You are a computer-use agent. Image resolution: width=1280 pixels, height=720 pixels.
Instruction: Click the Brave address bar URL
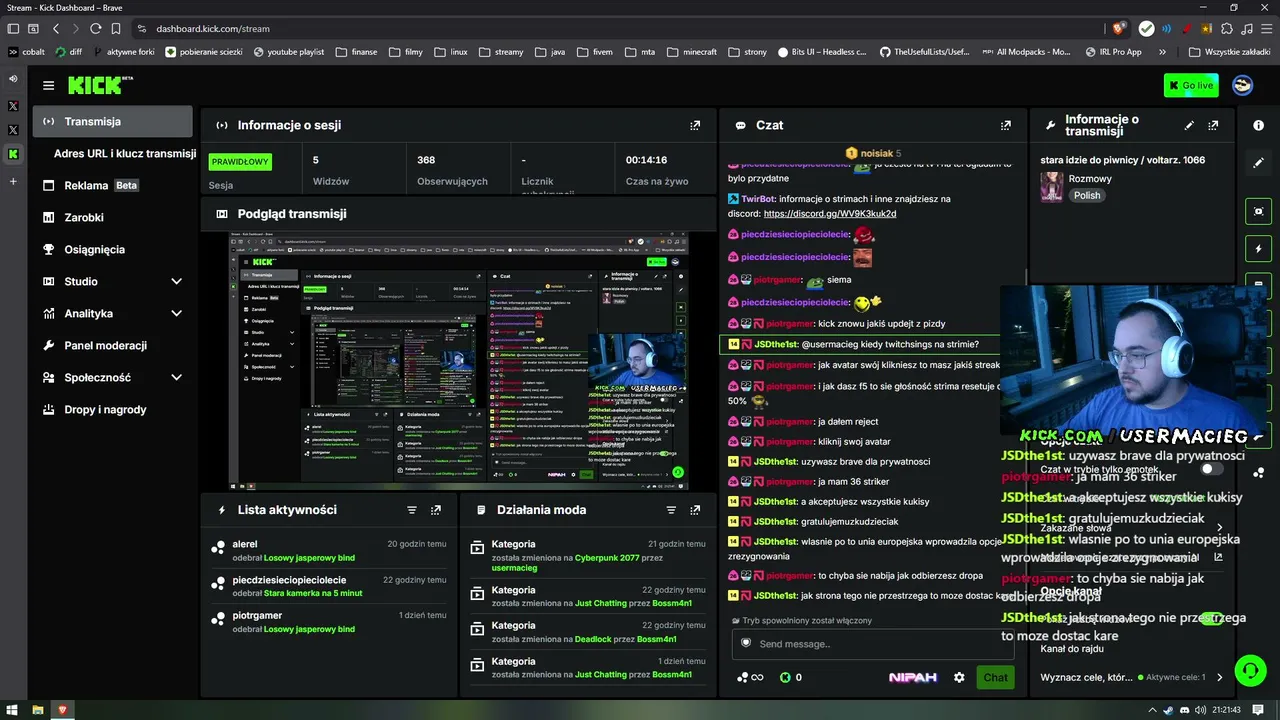click(214, 29)
